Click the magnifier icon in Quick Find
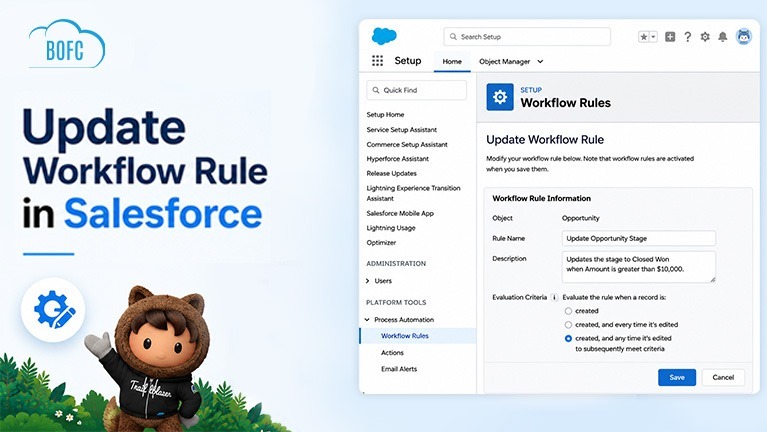The width and height of the screenshot is (767, 432). point(376,90)
